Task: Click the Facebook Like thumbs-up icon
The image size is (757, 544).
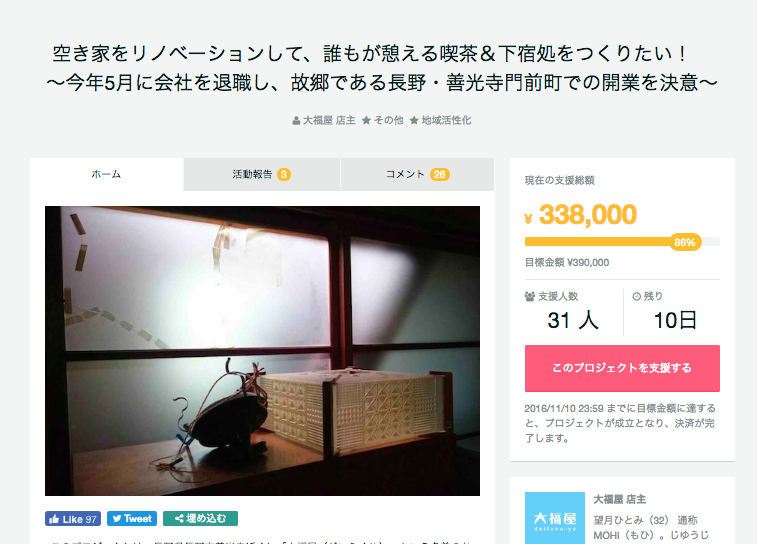Action: [x=54, y=519]
